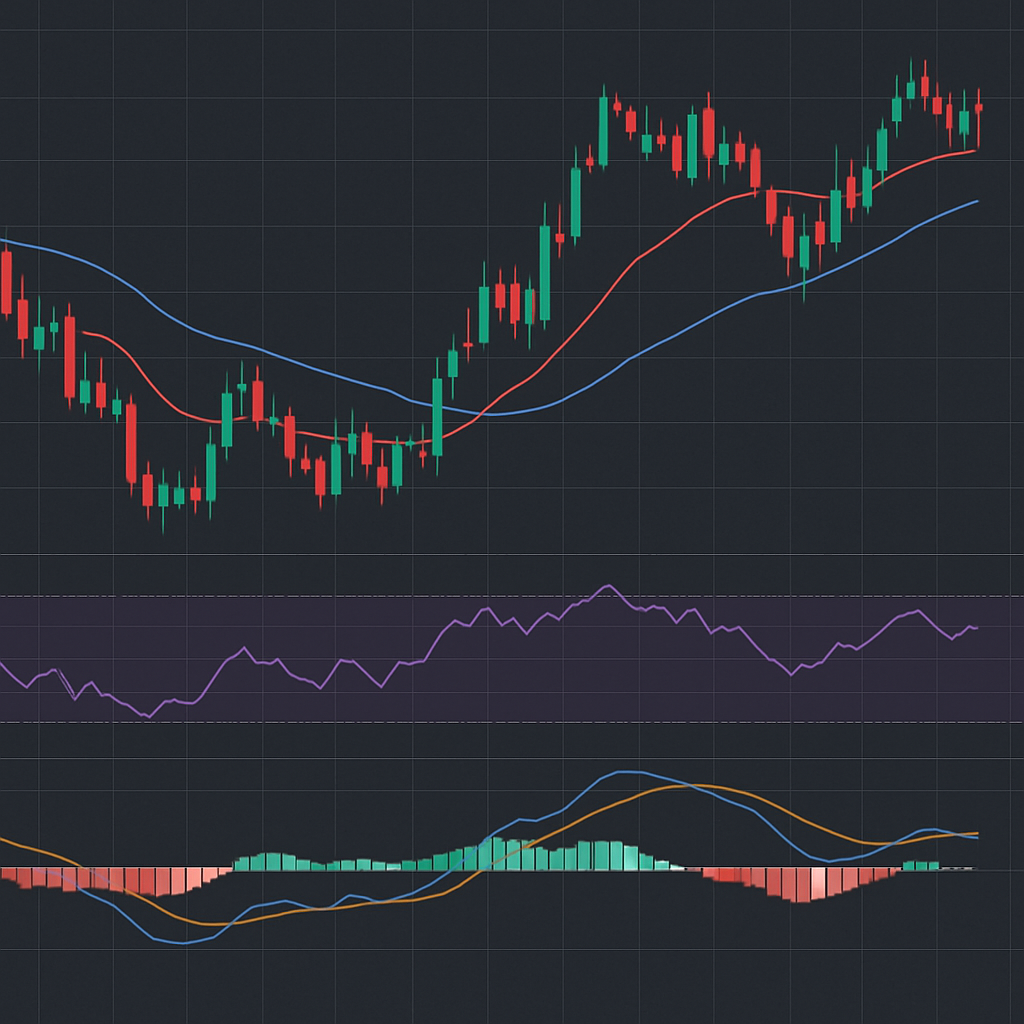This screenshot has width=1024, height=1024.
Task: Click the divider between RSI and MACD panes
Action: [x=512, y=758]
